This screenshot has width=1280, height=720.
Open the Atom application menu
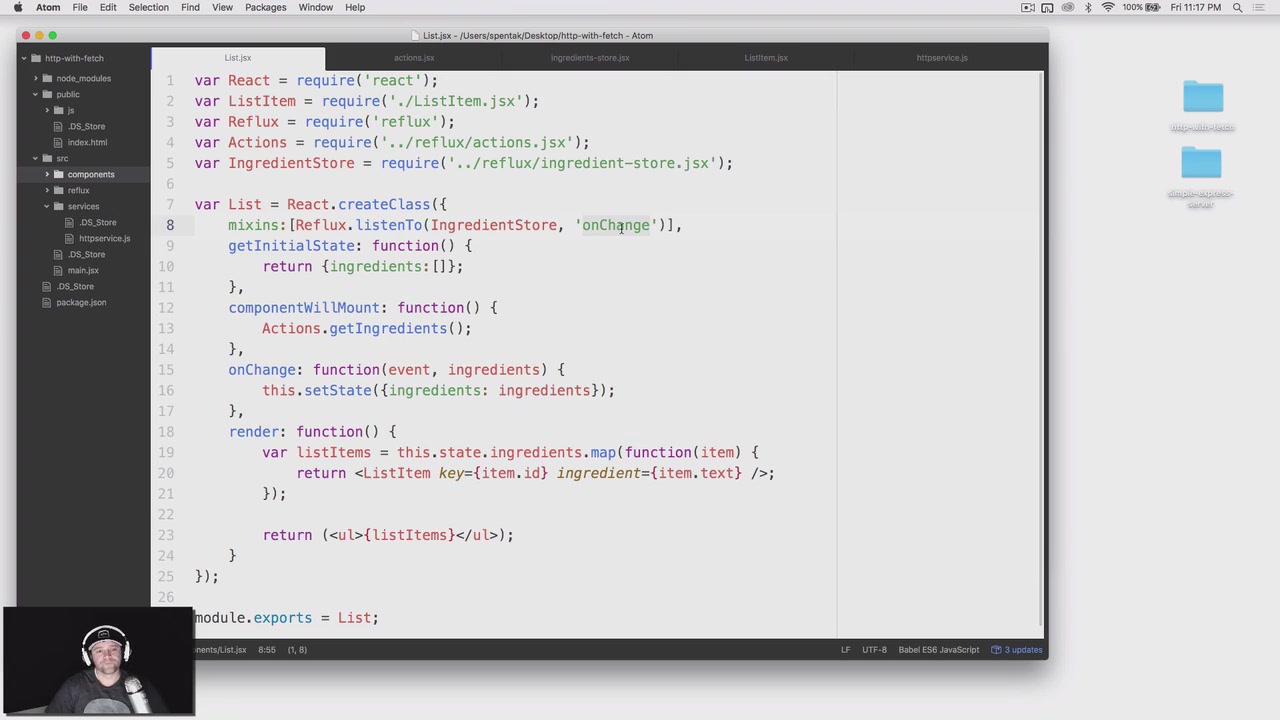pyautogui.click(x=48, y=7)
